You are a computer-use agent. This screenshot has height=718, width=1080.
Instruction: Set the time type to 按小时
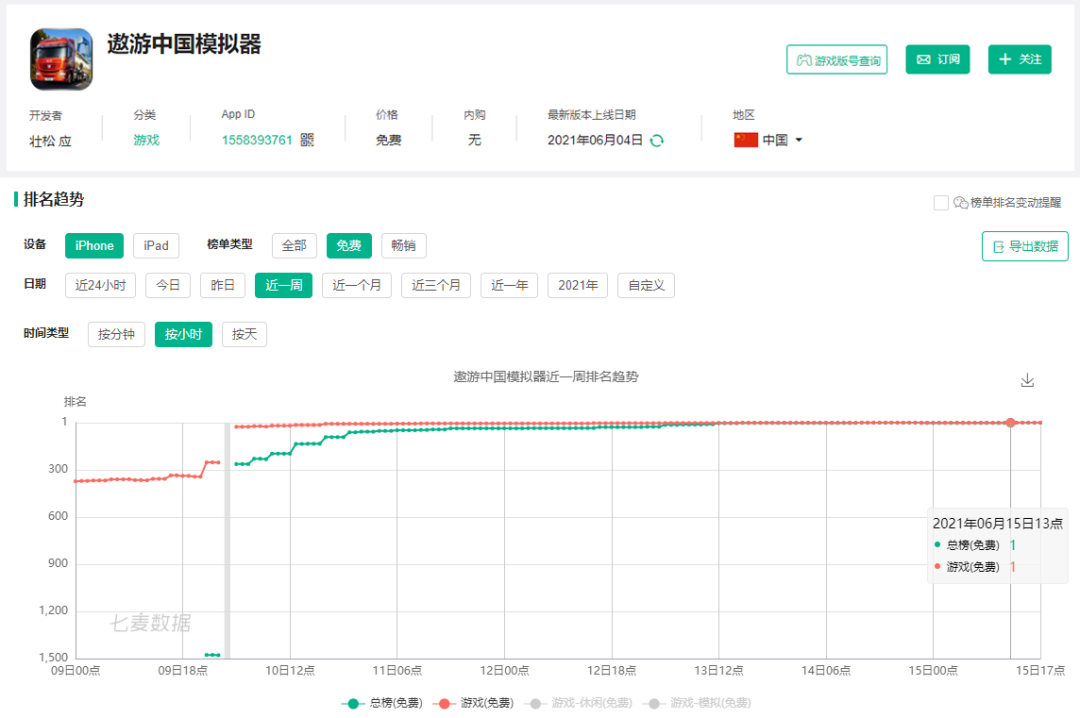(183, 334)
